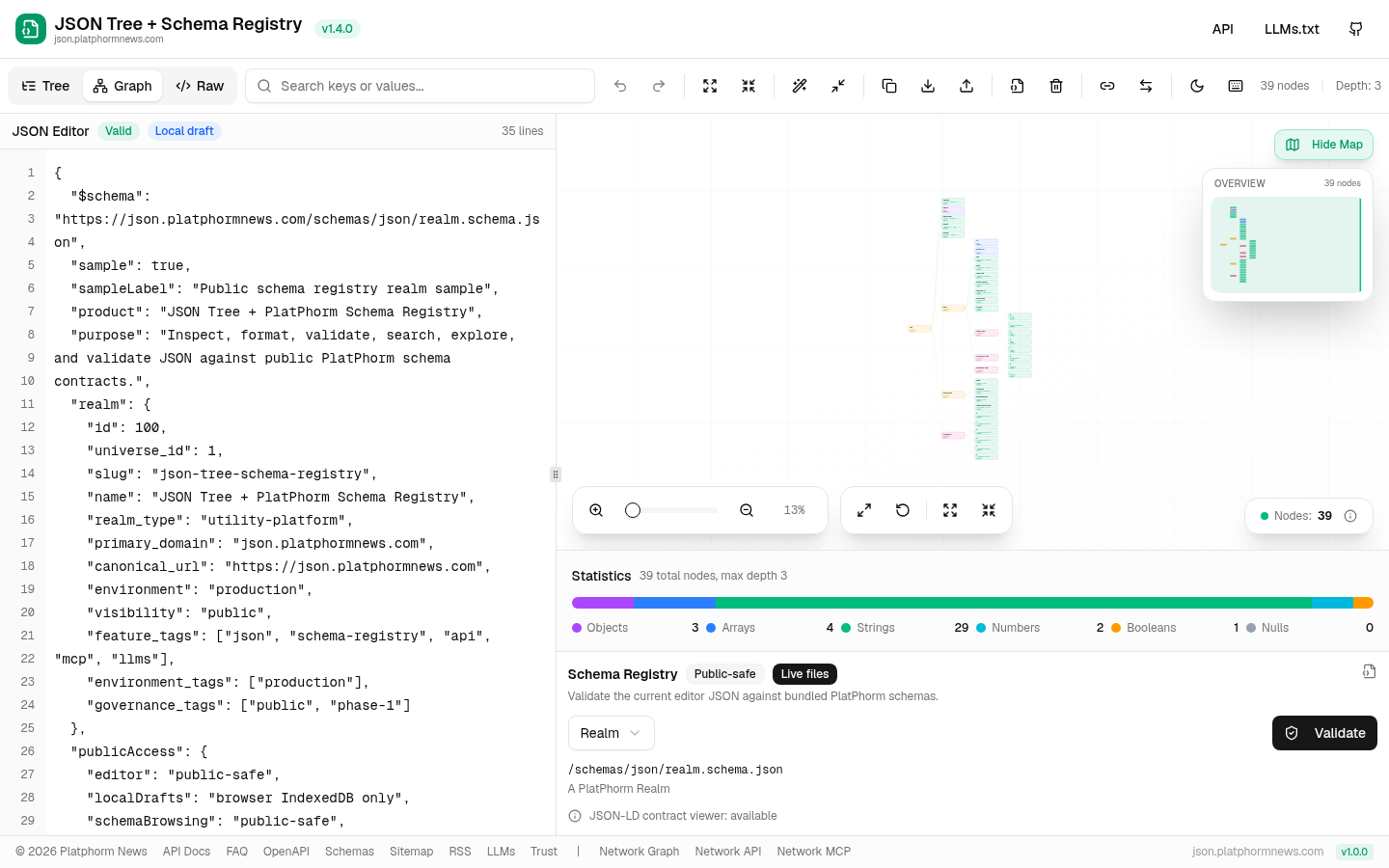Format JSON with the magic wand icon
Viewport: 1389px width, 868px height.
pos(800,86)
